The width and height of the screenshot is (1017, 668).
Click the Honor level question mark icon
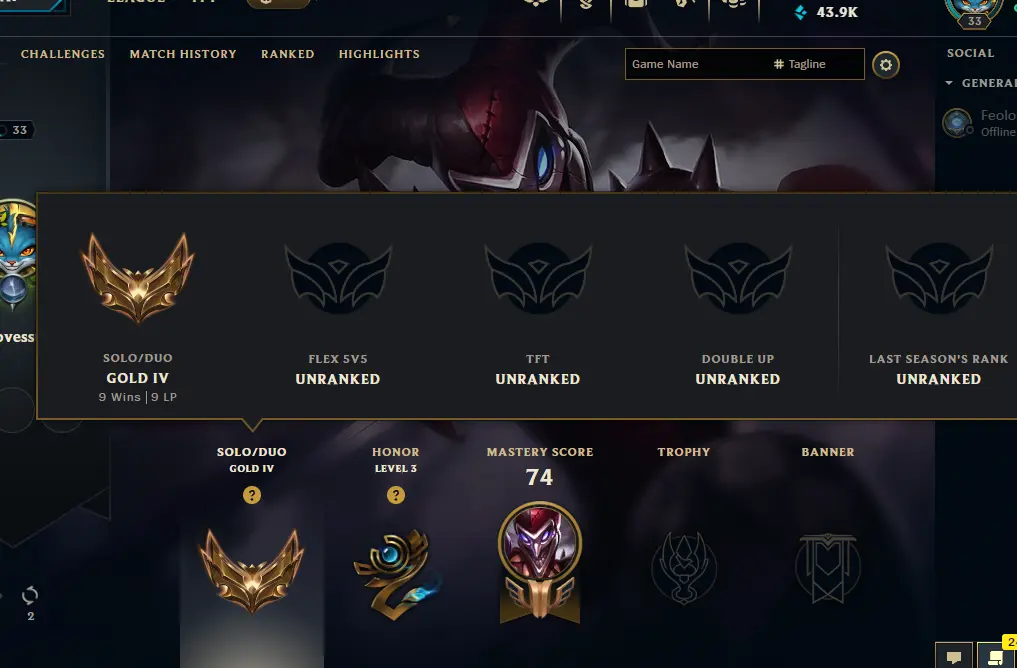[x=396, y=495]
